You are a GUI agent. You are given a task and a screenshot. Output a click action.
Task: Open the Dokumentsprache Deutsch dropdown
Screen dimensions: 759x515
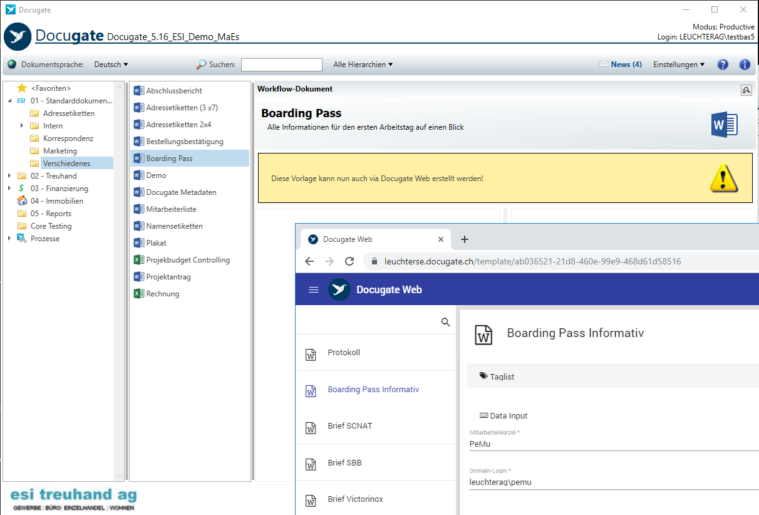click(111, 64)
